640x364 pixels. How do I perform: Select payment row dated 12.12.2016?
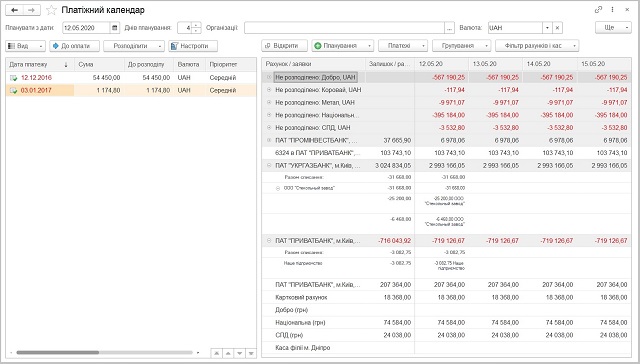point(131,78)
